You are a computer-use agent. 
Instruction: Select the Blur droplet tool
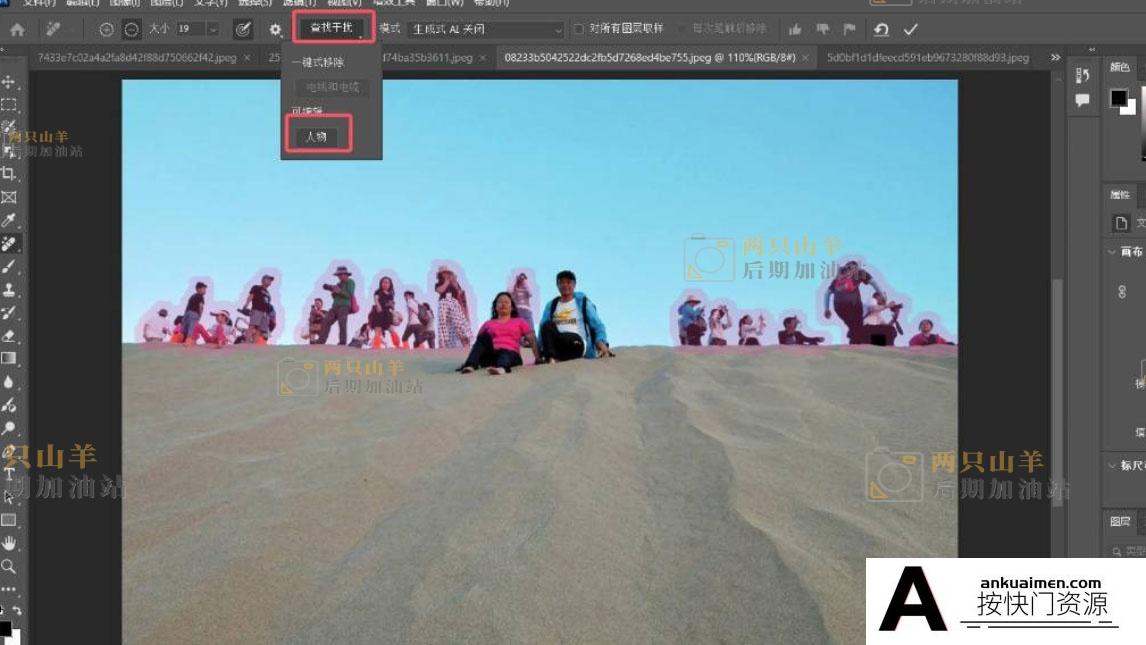(x=9, y=382)
